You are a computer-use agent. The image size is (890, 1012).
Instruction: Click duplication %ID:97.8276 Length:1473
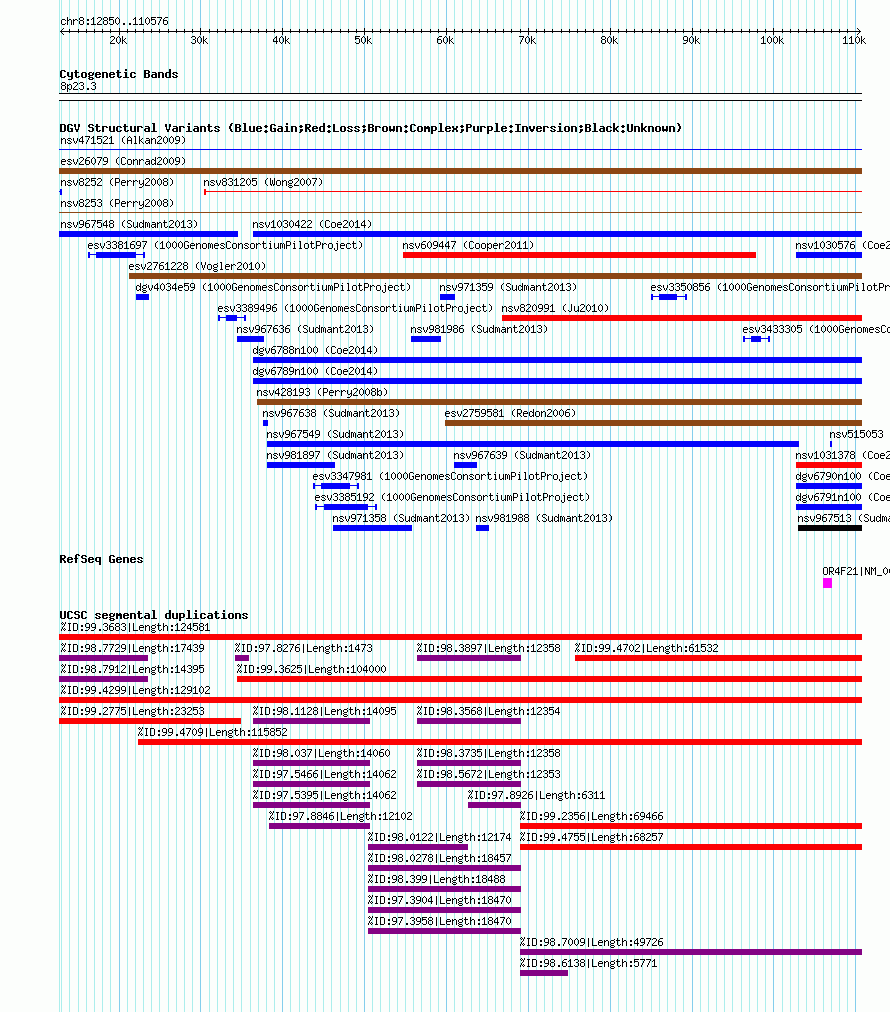coord(303,648)
